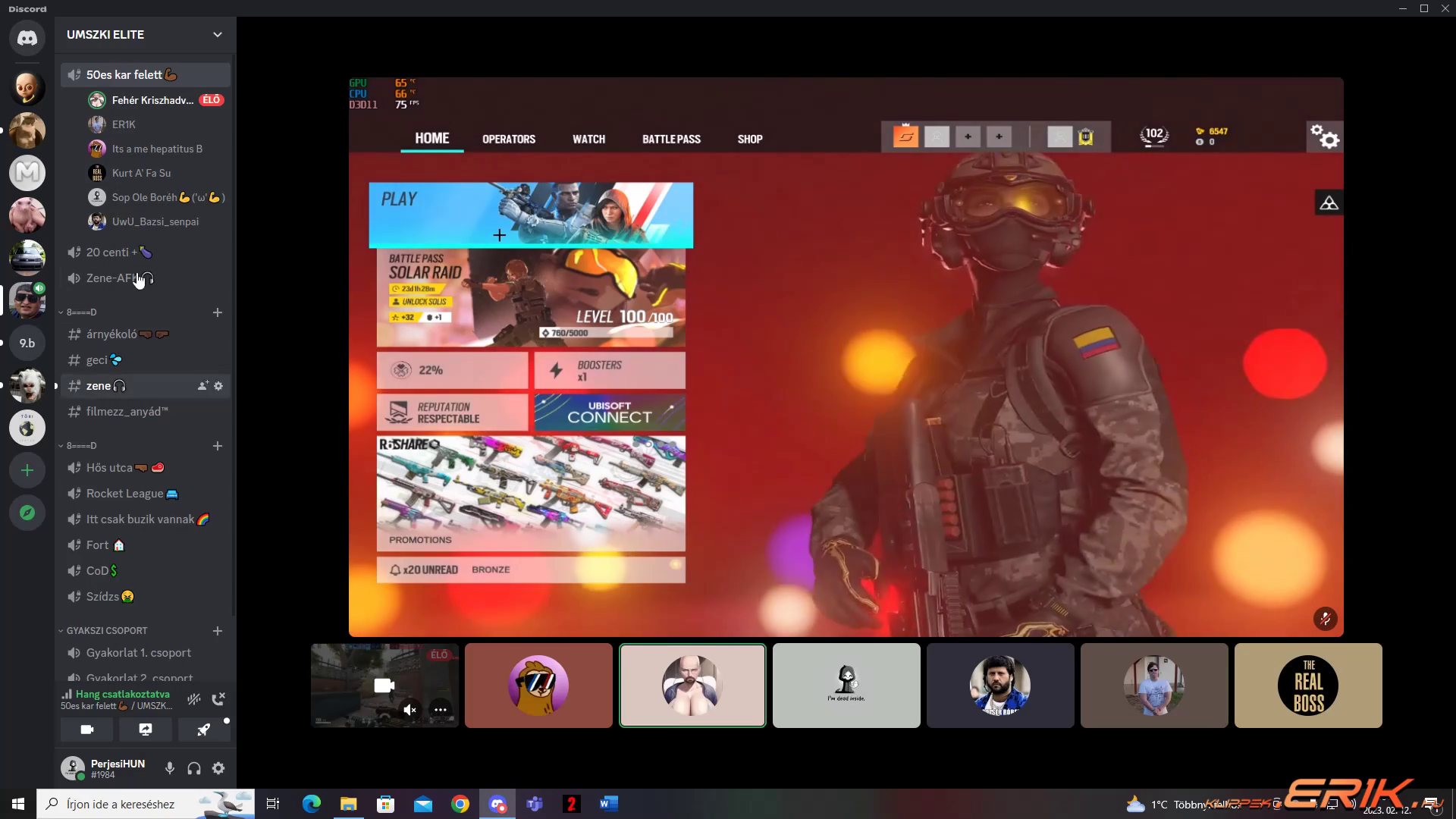Select The Real Boss participant tile
1456x819 pixels.
pyautogui.click(x=1308, y=686)
